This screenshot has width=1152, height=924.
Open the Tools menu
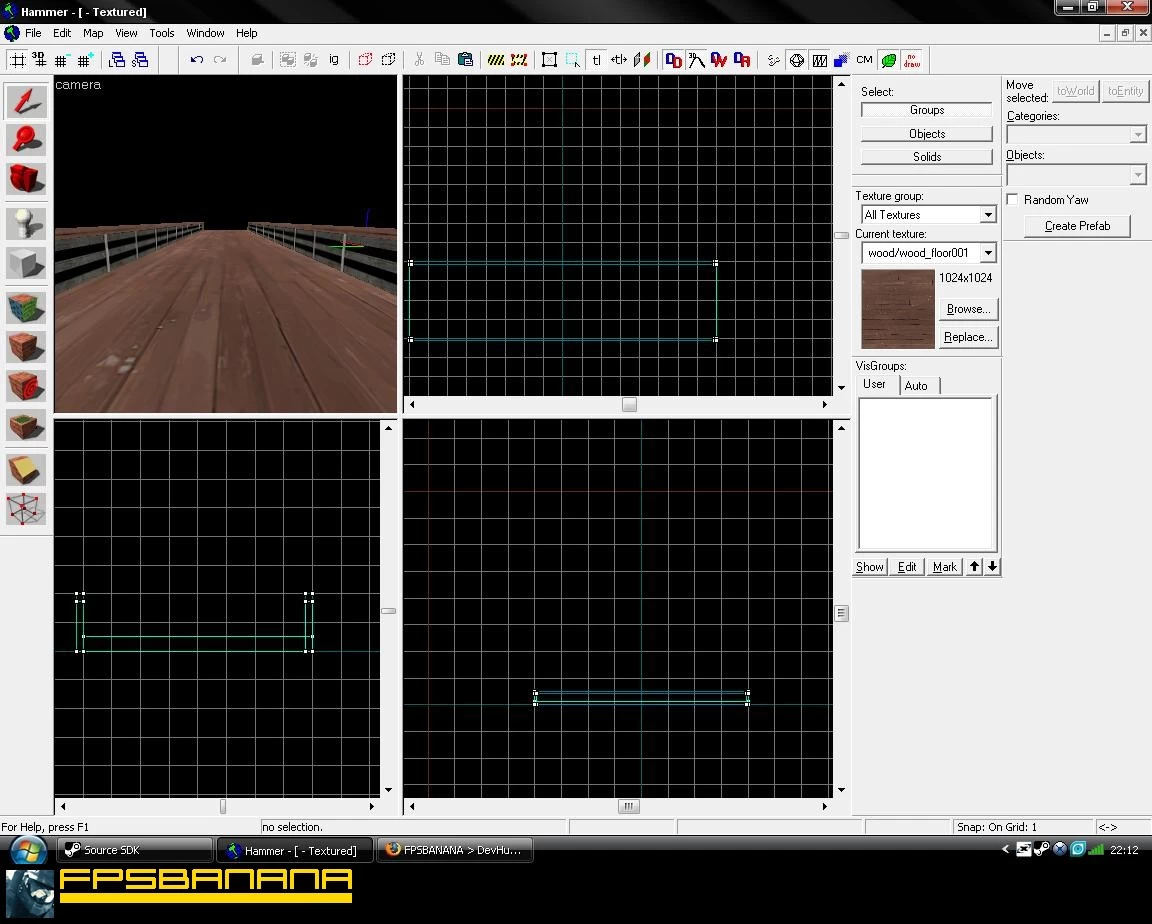(x=162, y=33)
